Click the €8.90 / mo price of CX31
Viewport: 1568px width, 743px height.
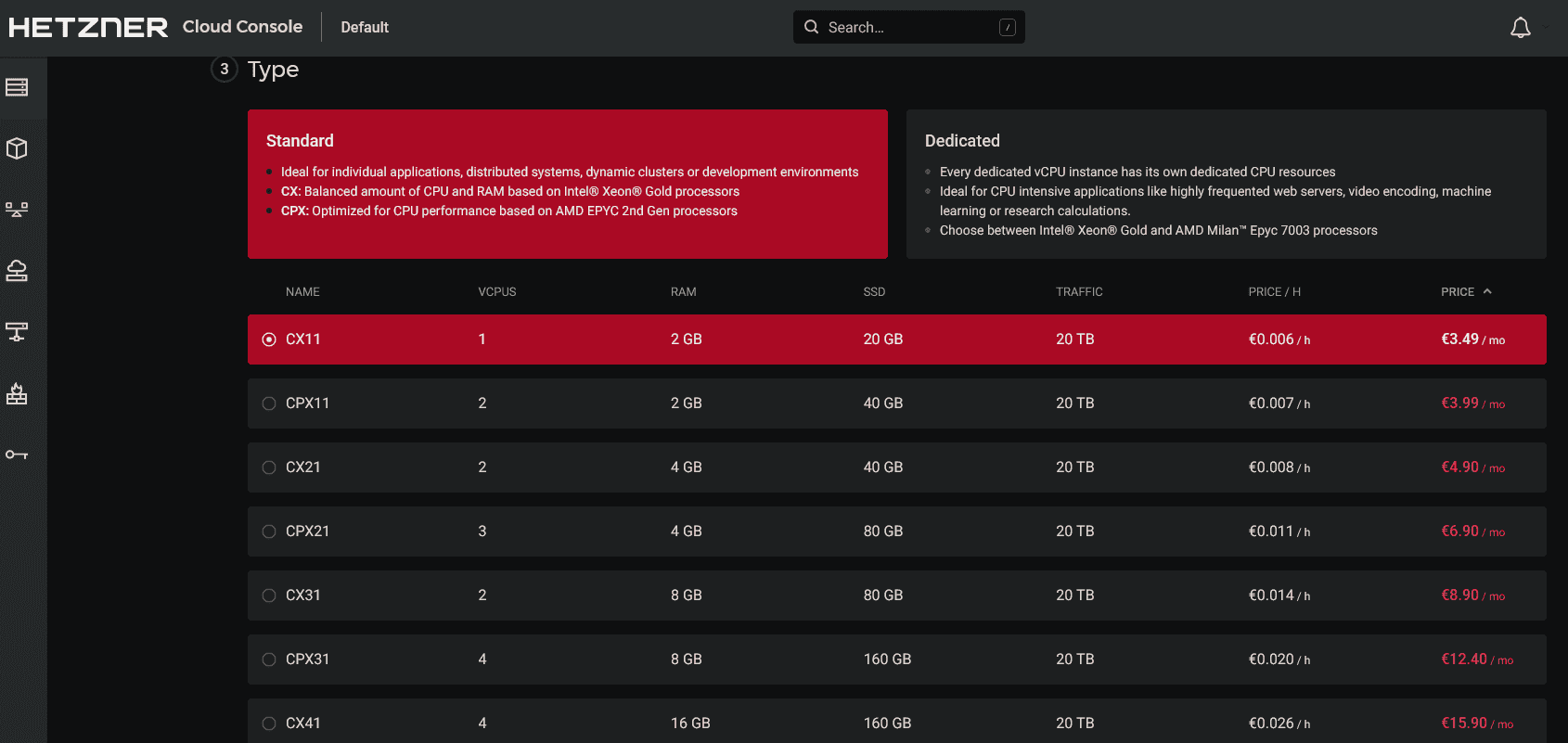pos(1473,596)
